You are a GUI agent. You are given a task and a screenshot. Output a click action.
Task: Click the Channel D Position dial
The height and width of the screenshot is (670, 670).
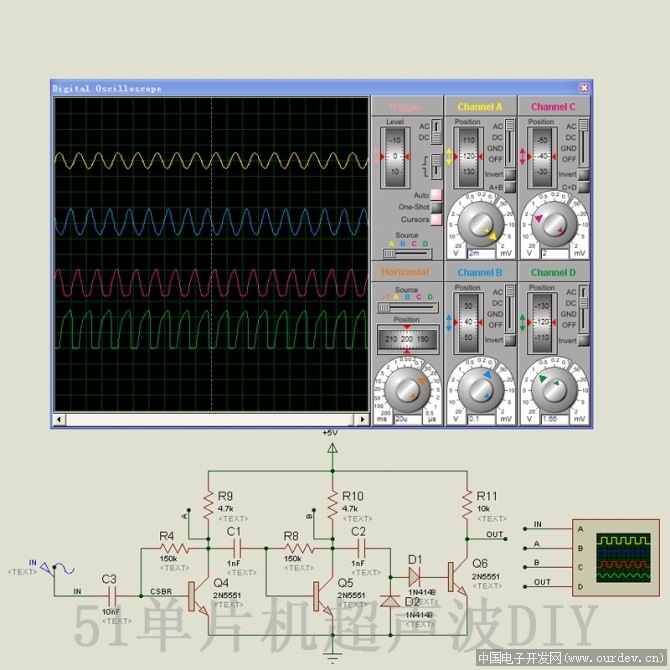(542, 323)
